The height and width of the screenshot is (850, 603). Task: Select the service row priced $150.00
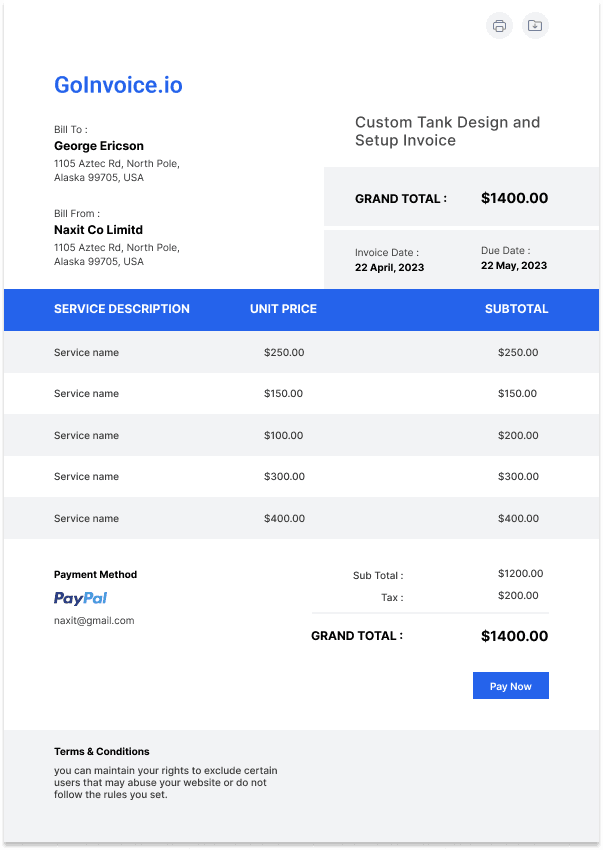pos(302,394)
